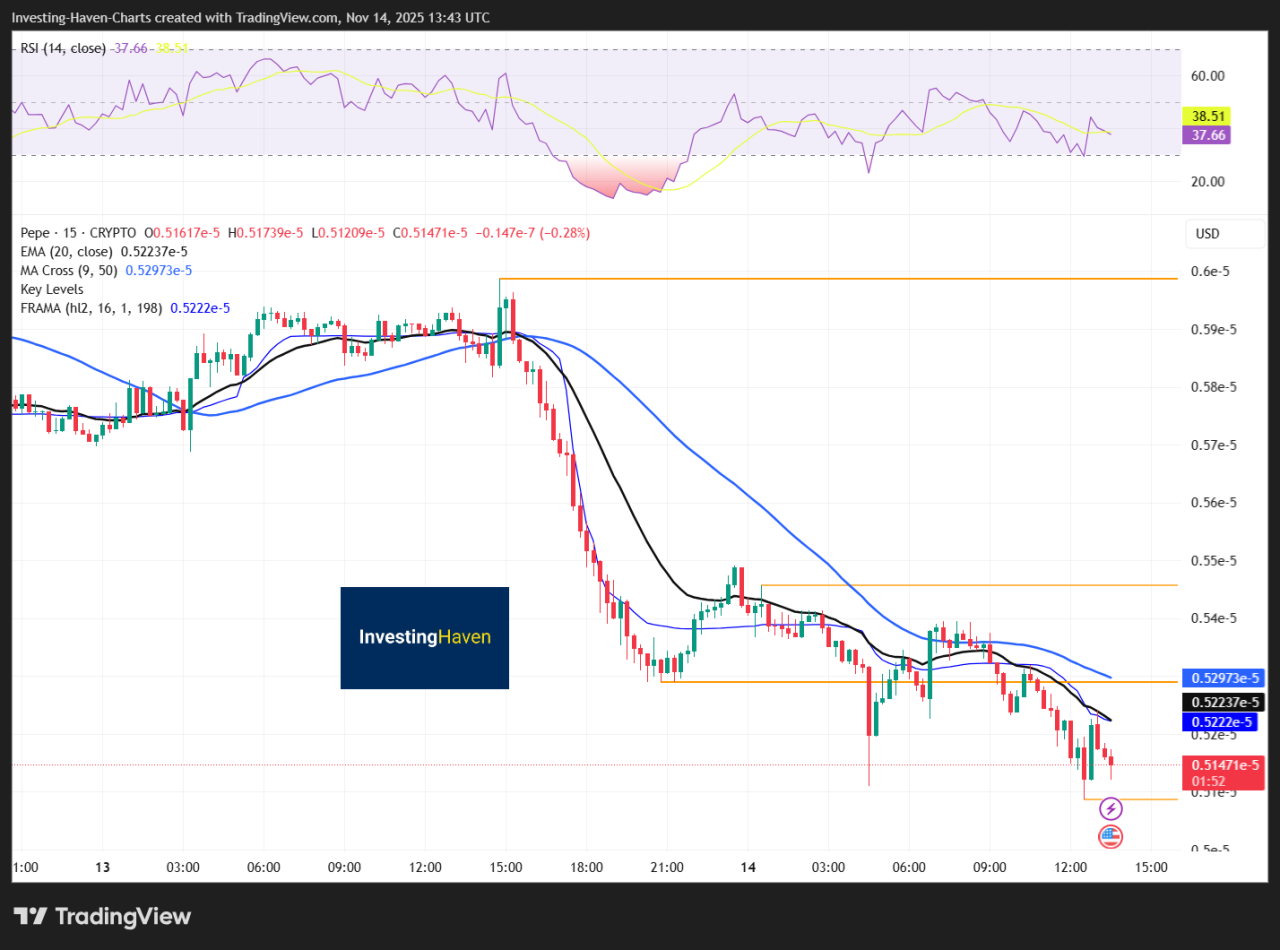Screen dimensions: 1280x950
Task: Click the purple RSI value tag 37.66
Action: [1203, 135]
